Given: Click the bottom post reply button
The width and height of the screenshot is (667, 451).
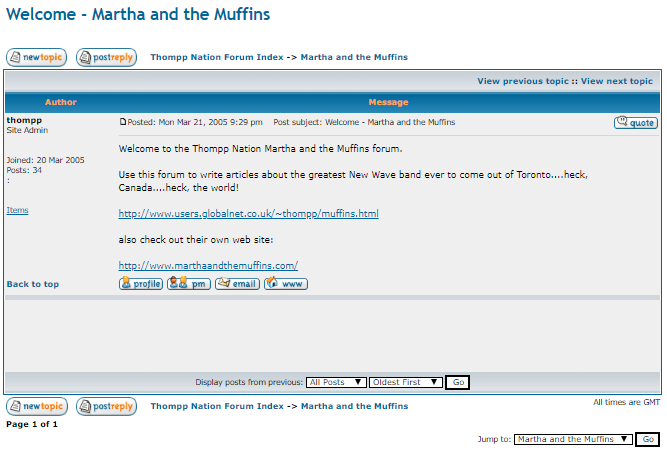Looking at the screenshot, I should tap(106, 407).
